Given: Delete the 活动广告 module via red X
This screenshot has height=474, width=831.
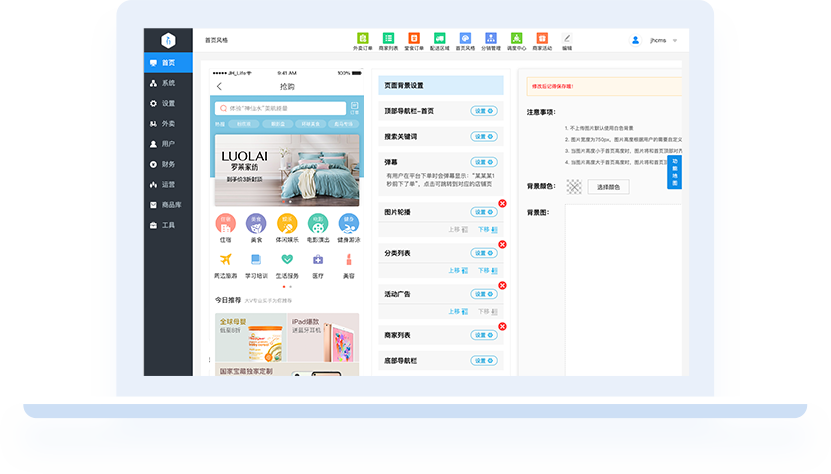Looking at the screenshot, I should (x=502, y=286).
